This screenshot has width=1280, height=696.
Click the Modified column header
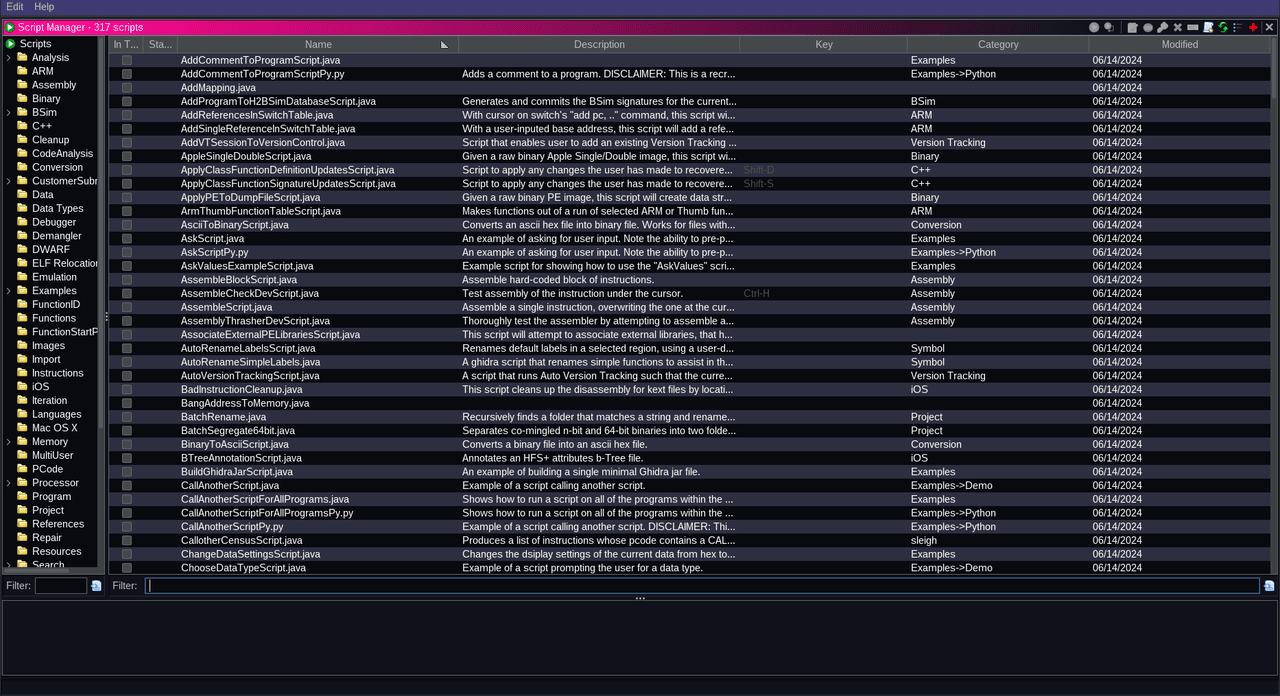click(1179, 45)
